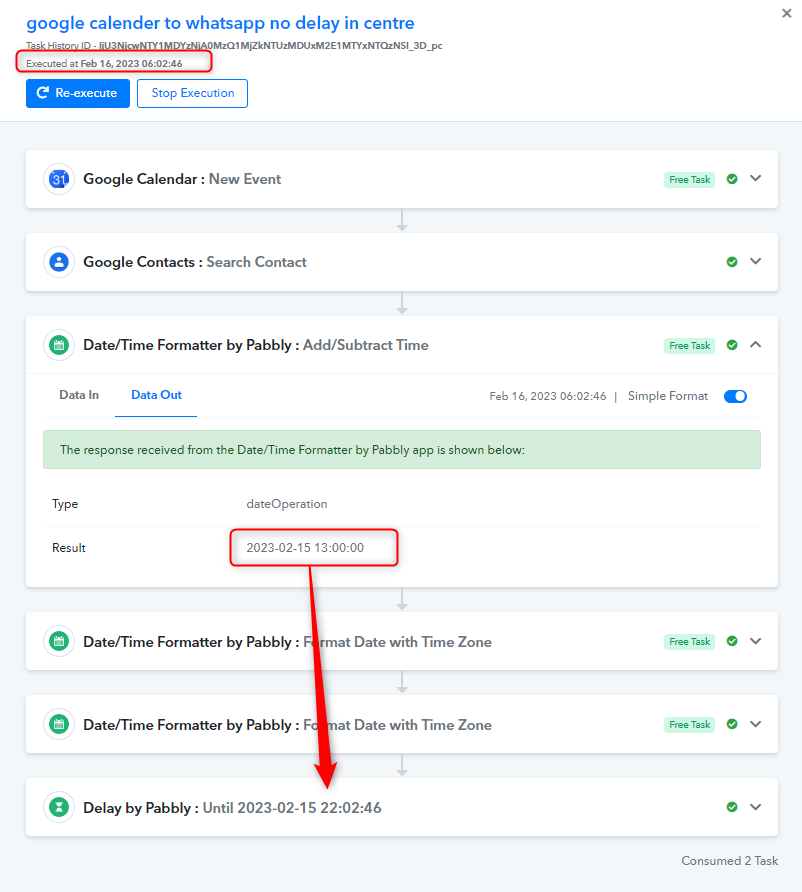This screenshot has width=802, height=892.
Task: Expand the Delay by Pabbly step
Action: pyautogui.click(x=755, y=807)
